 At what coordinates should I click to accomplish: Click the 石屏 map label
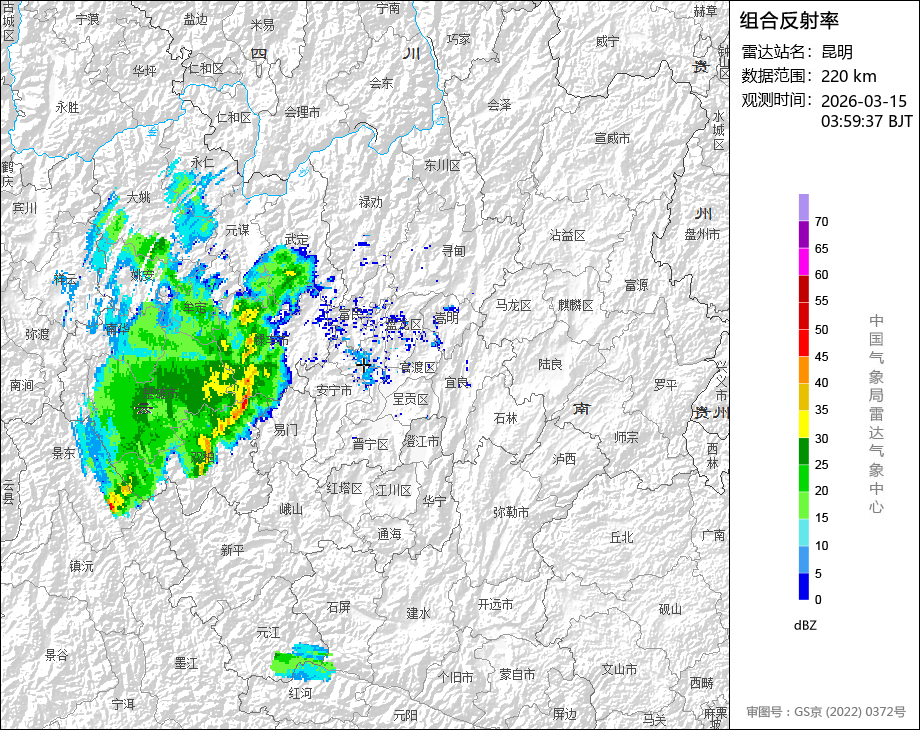(x=339, y=607)
